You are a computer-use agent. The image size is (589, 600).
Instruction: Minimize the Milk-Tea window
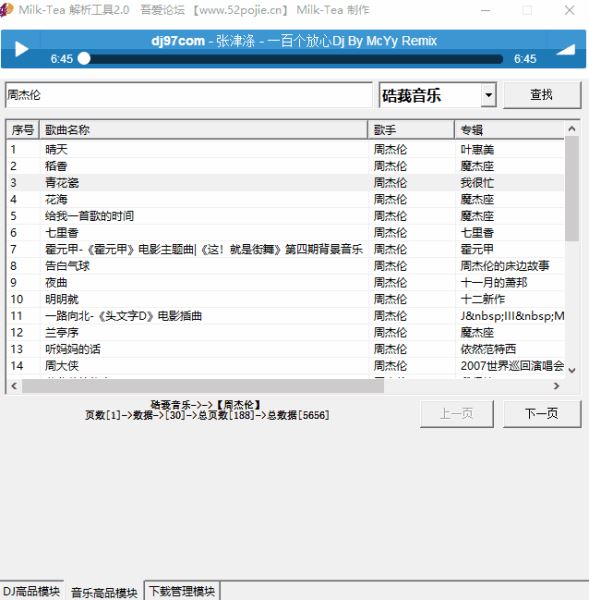(x=486, y=10)
